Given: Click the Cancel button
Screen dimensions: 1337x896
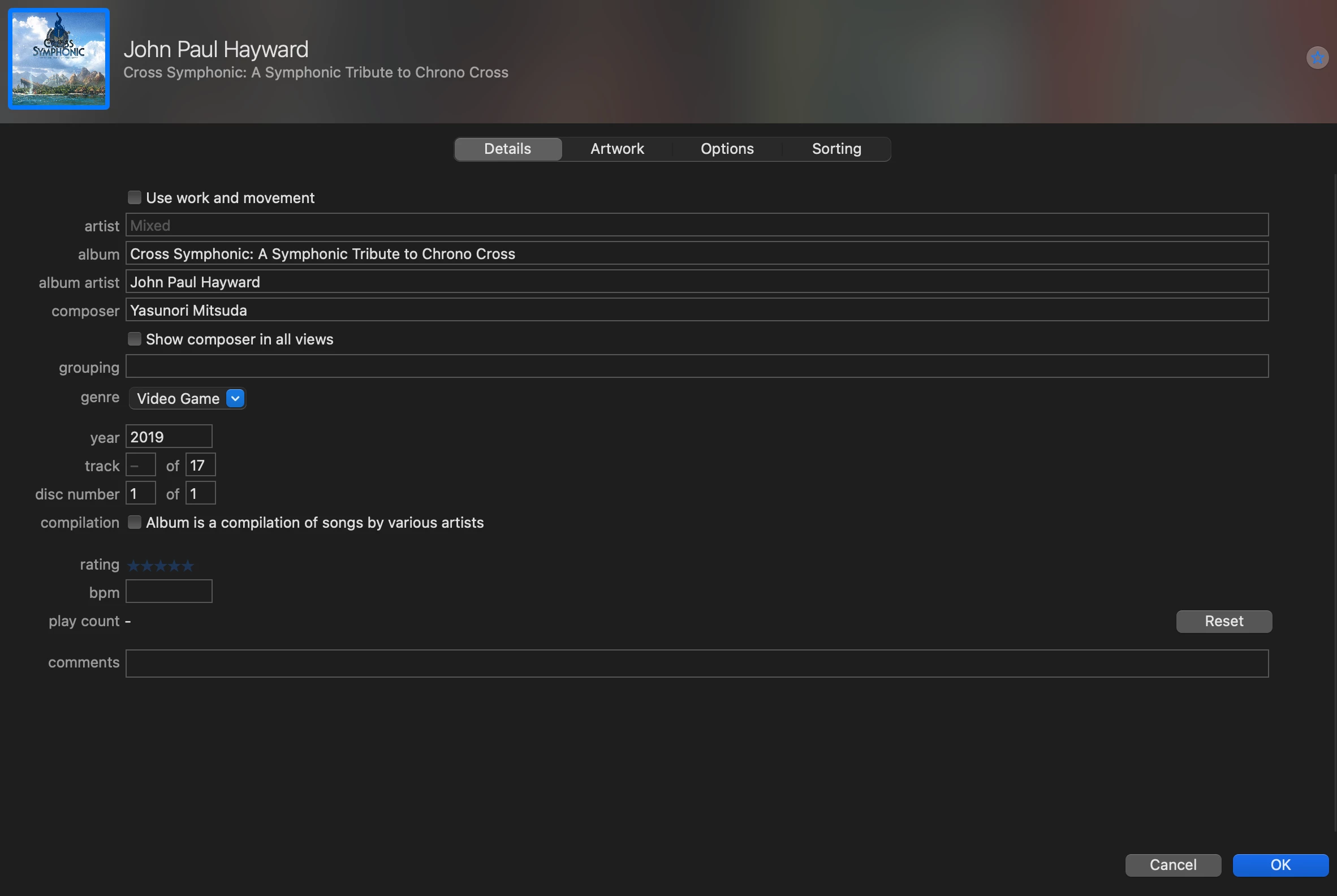Looking at the screenshot, I should 1172,864.
